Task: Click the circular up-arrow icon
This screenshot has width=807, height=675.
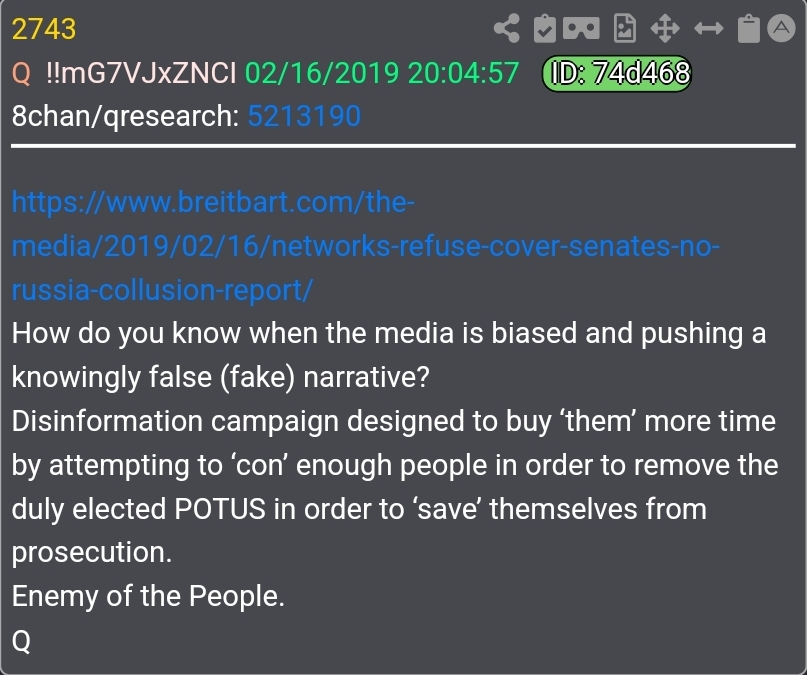Action: pyautogui.click(x=781, y=28)
